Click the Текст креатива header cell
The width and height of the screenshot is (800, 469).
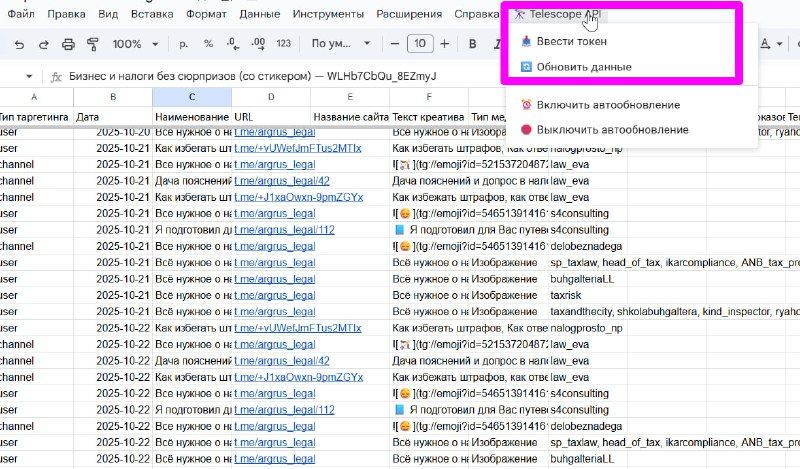pyautogui.click(x=429, y=117)
